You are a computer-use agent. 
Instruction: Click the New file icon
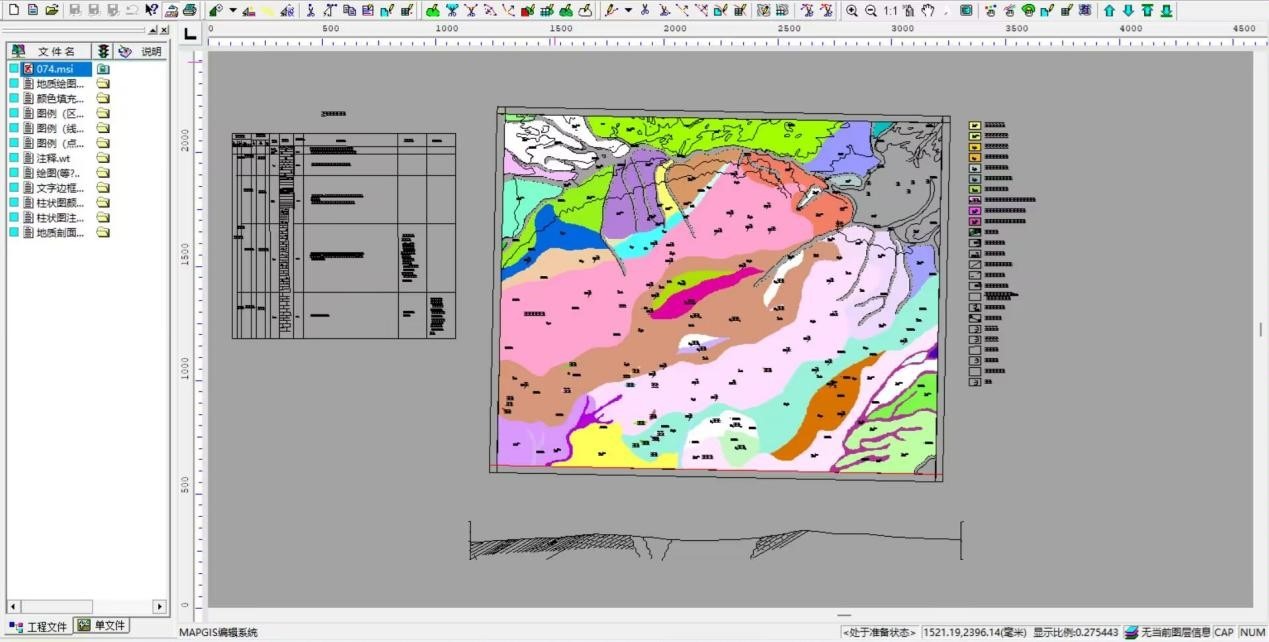(x=13, y=10)
